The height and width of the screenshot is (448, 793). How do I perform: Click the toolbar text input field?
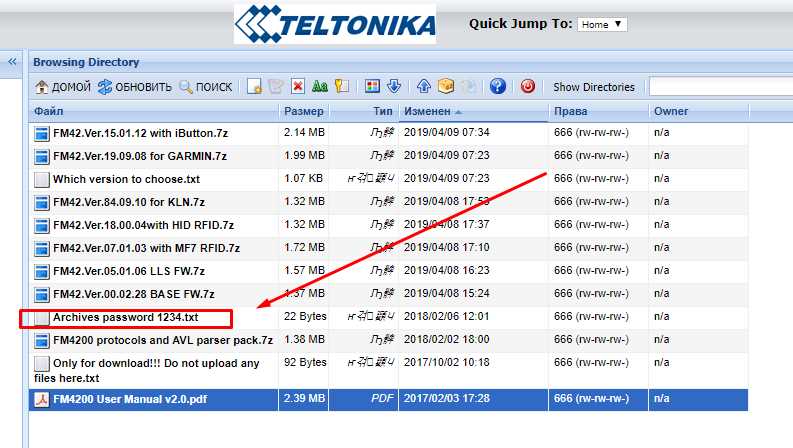coord(720,87)
